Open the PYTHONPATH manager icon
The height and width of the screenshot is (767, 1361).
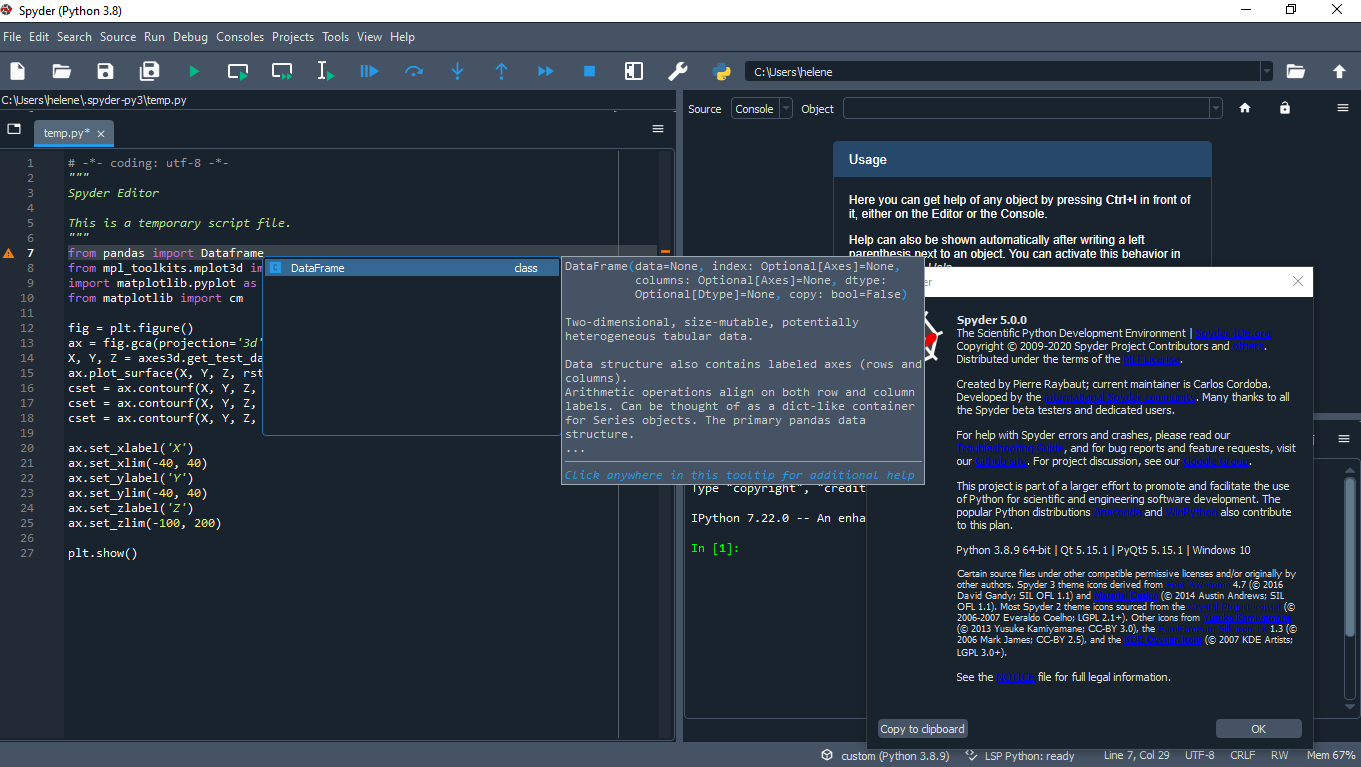coord(721,71)
